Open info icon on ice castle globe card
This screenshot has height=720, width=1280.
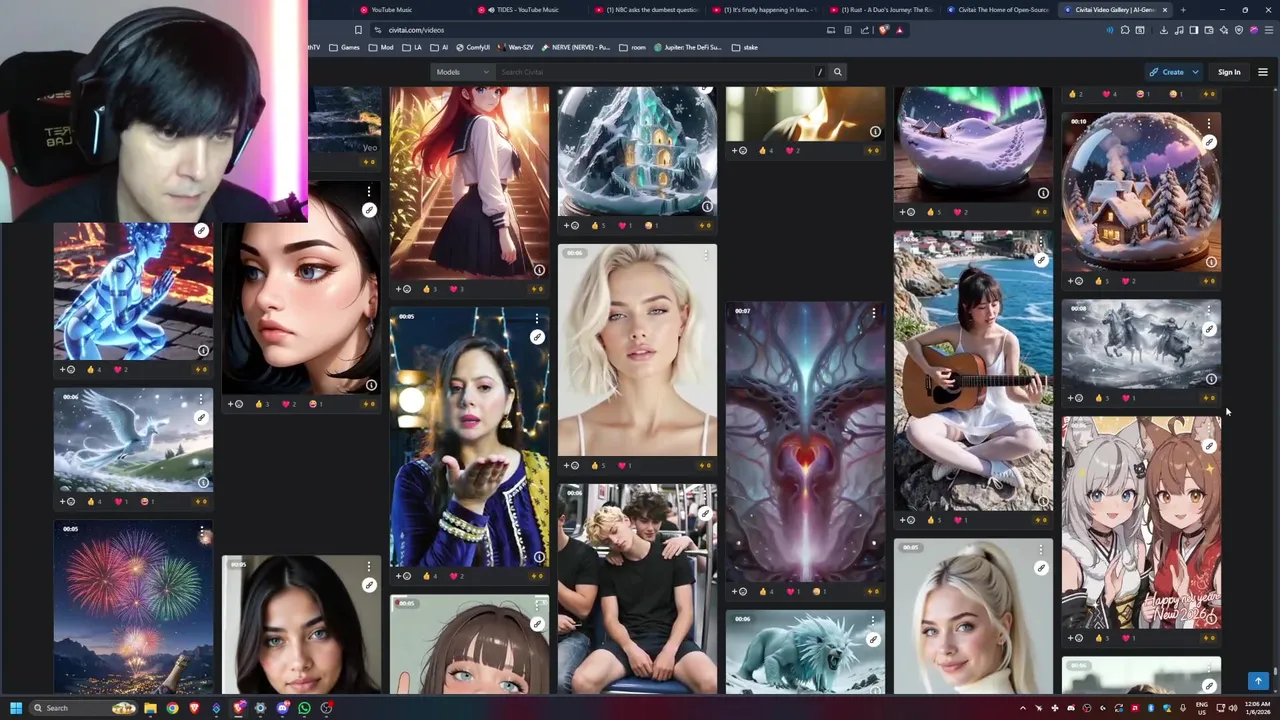point(707,207)
